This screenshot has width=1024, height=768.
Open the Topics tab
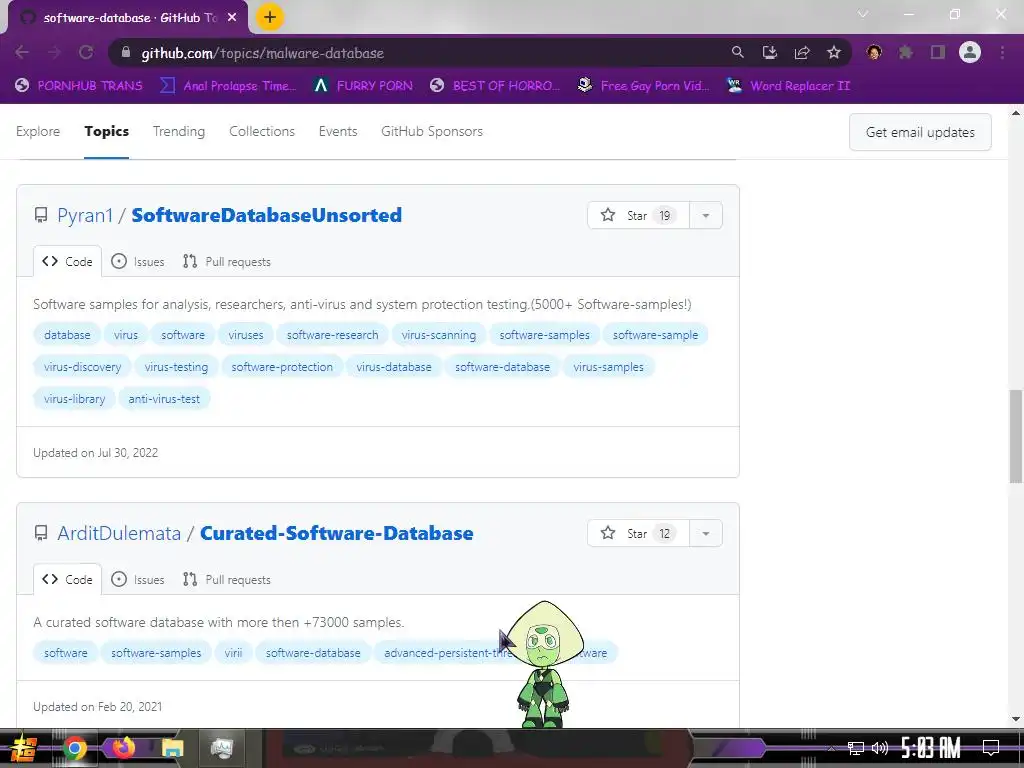coord(106,131)
